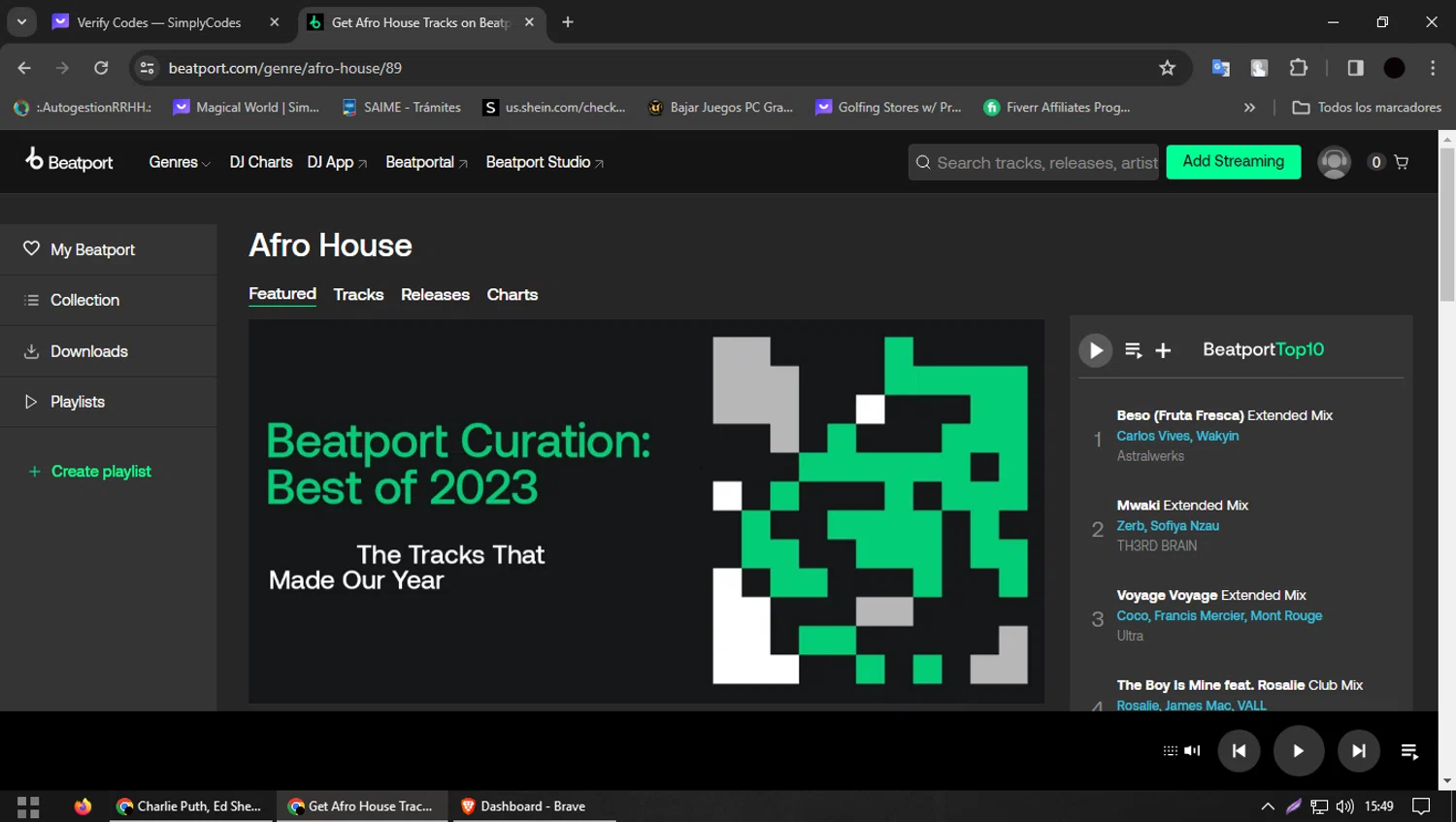Open the Windows Start menu
The image size is (1456, 822).
(x=28, y=806)
